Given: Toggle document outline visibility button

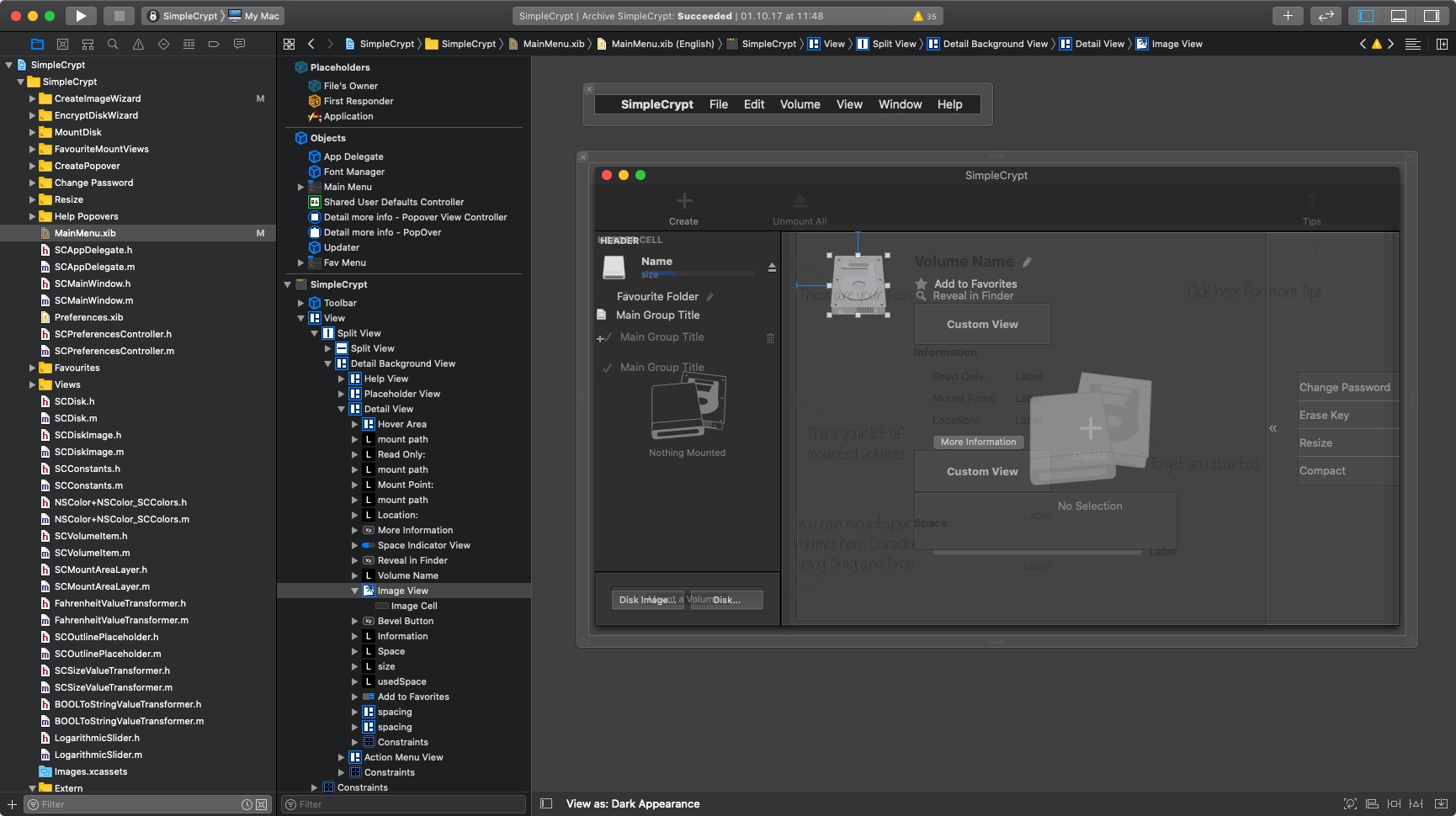Looking at the screenshot, I should click(x=545, y=803).
